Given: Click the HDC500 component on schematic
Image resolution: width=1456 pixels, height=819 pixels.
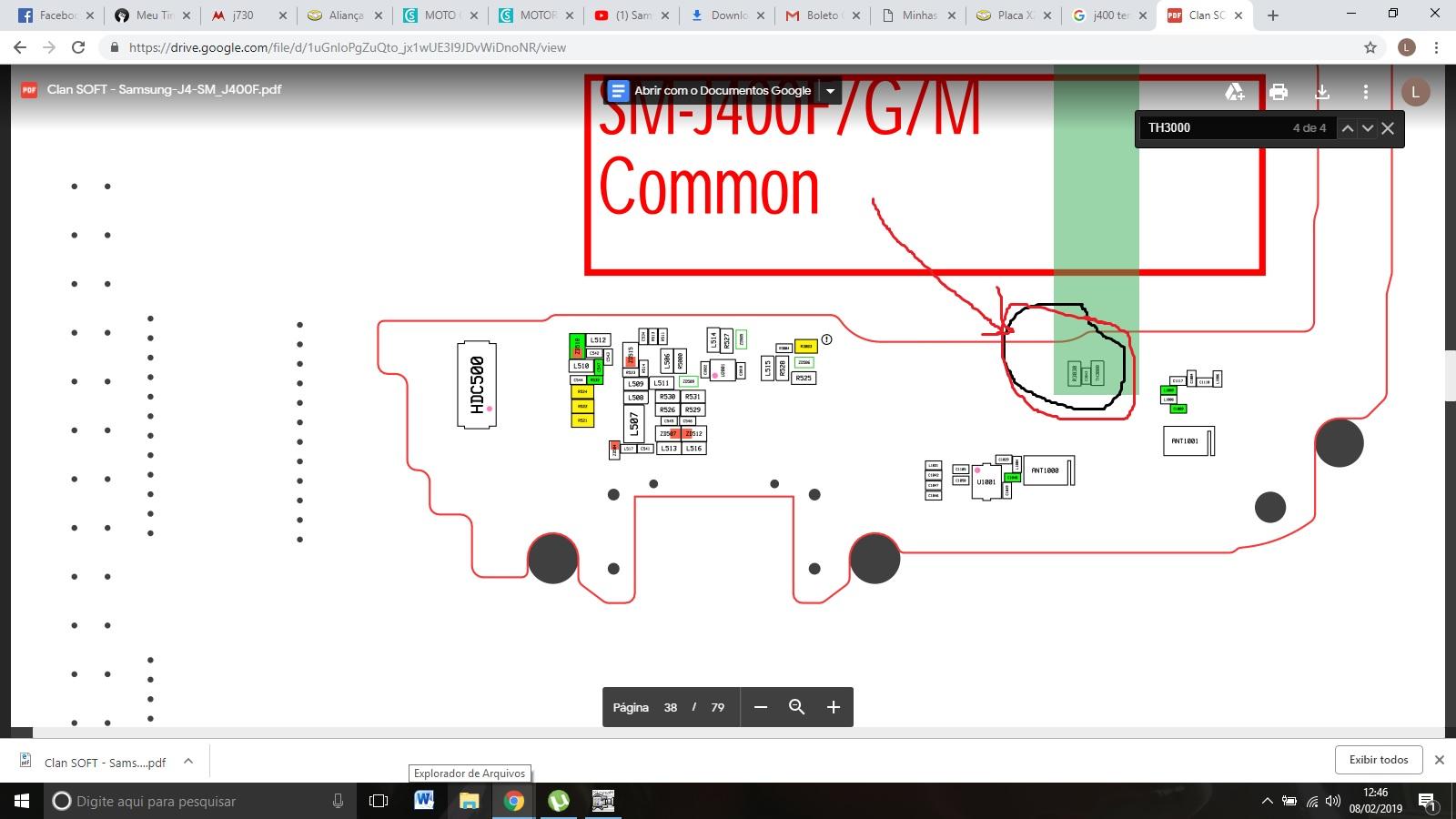Looking at the screenshot, I should pos(477,384).
